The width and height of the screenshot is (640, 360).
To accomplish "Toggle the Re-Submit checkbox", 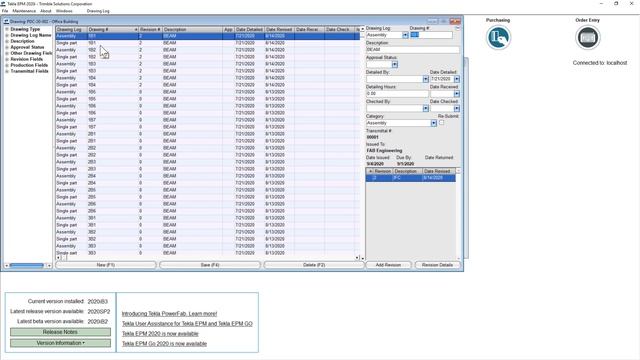I will (441, 122).
